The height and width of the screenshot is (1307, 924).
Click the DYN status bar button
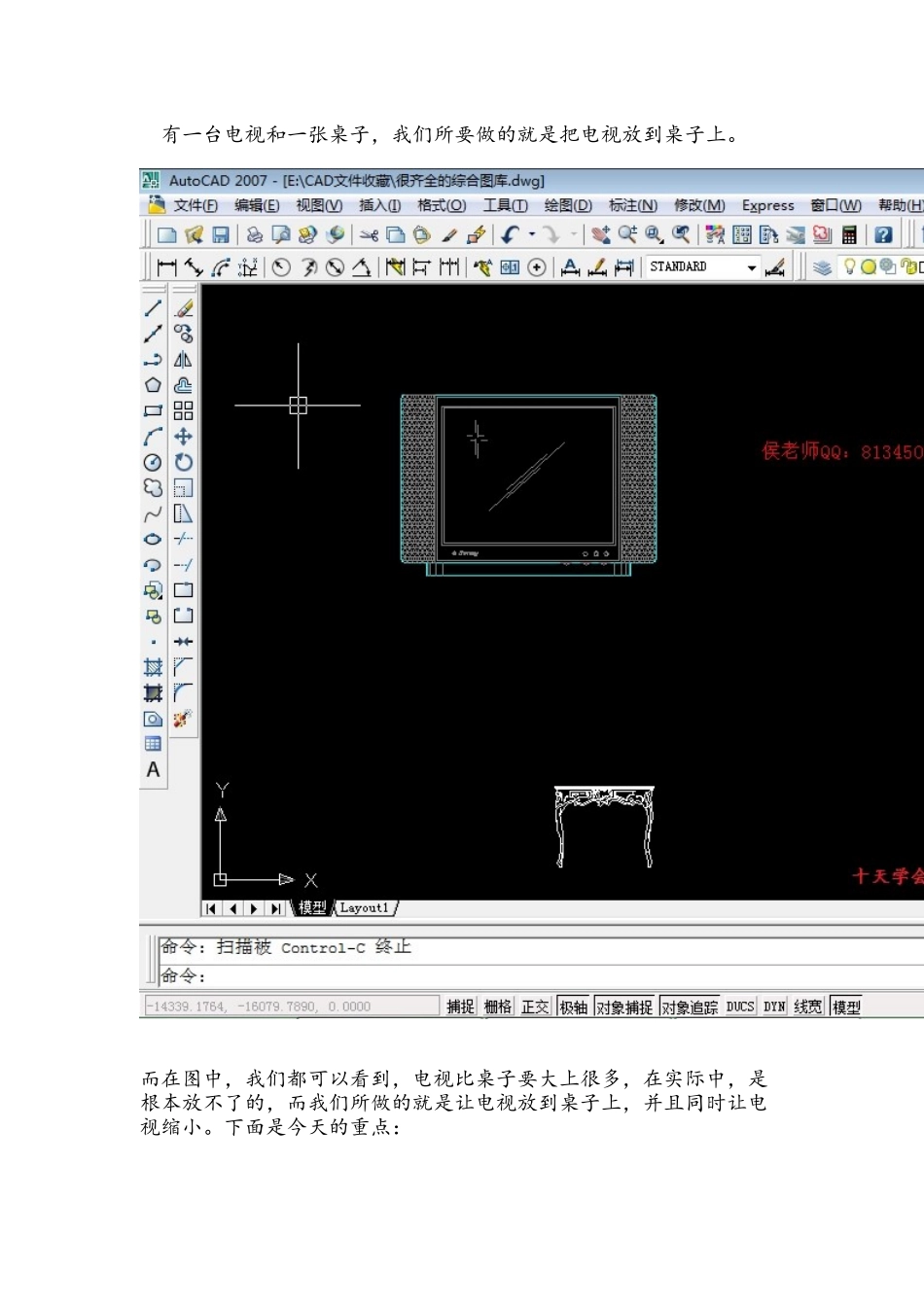point(774,1007)
